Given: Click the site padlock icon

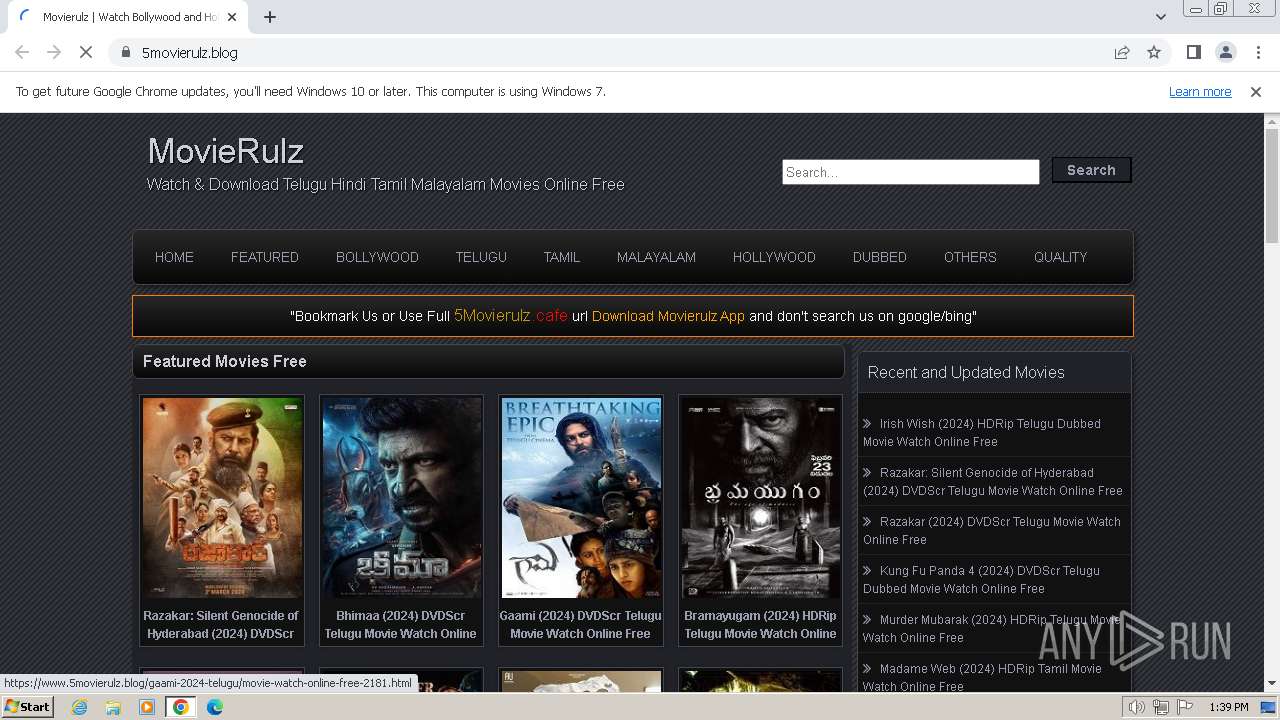Looking at the screenshot, I should tap(126, 52).
